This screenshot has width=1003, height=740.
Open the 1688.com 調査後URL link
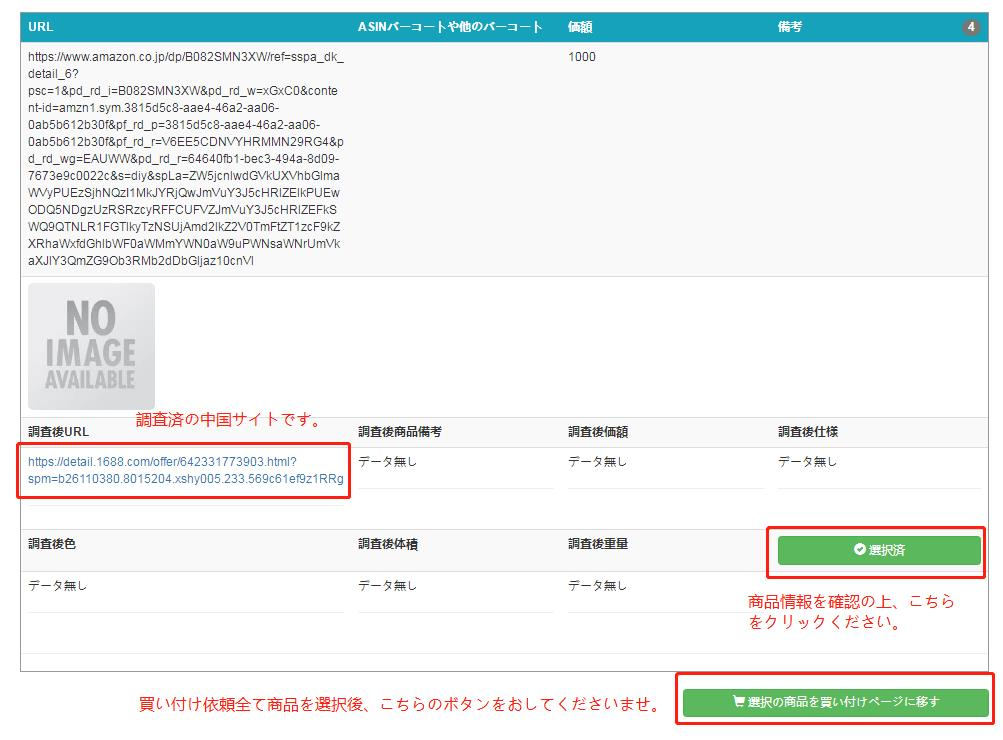186,470
